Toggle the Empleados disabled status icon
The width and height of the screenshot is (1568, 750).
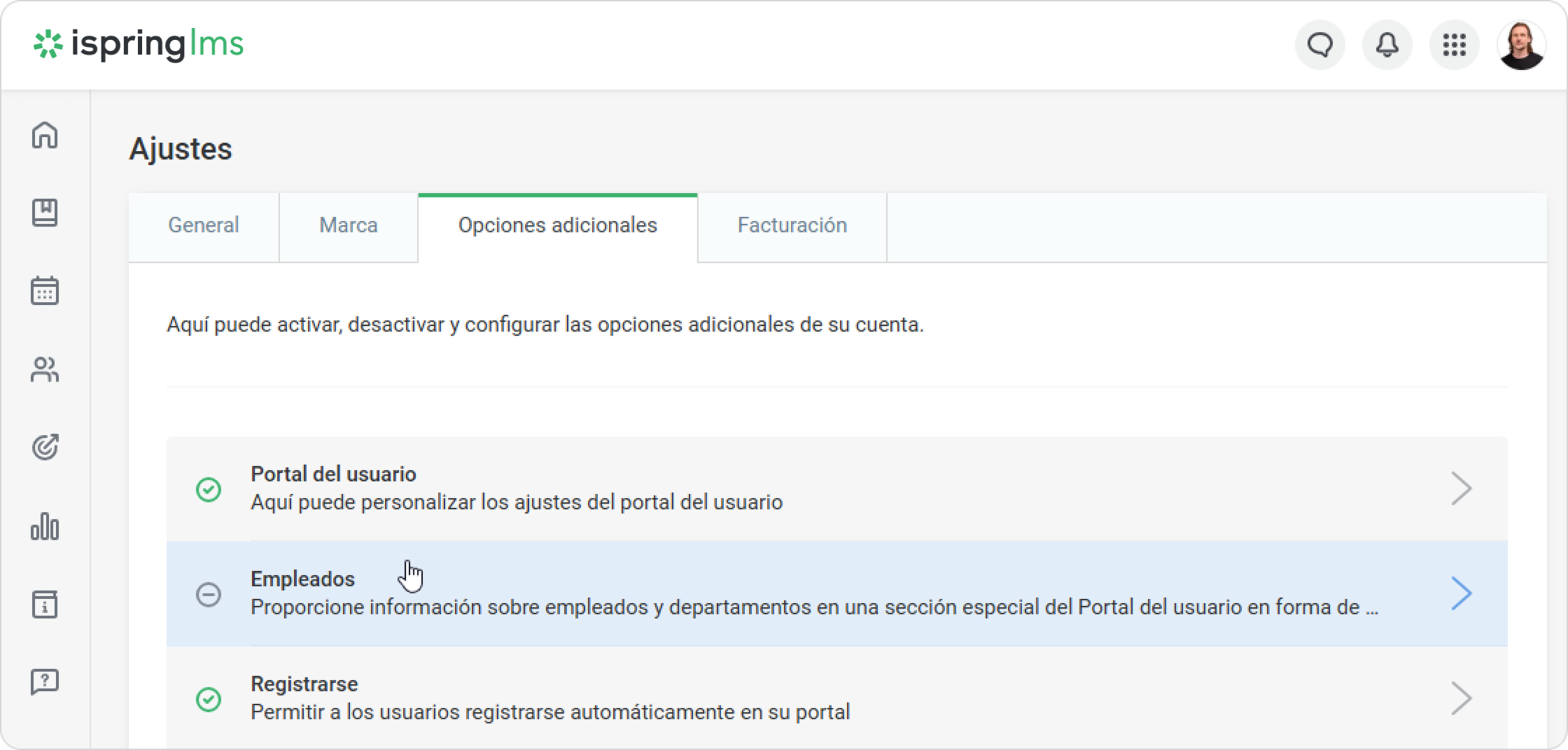click(209, 594)
